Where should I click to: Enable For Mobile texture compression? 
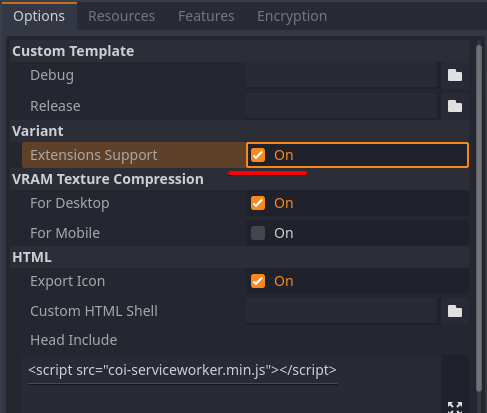point(258,233)
